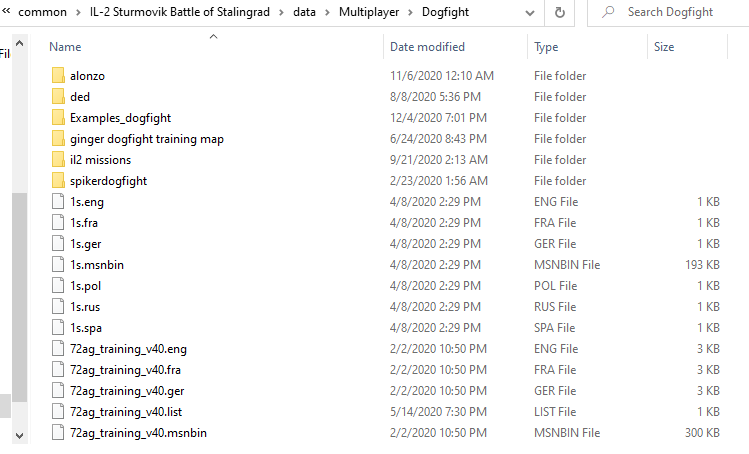The width and height of the screenshot is (749, 454).
Task: Select the 72ag_training_v40.msnbin file
Action: click(x=138, y=433)
